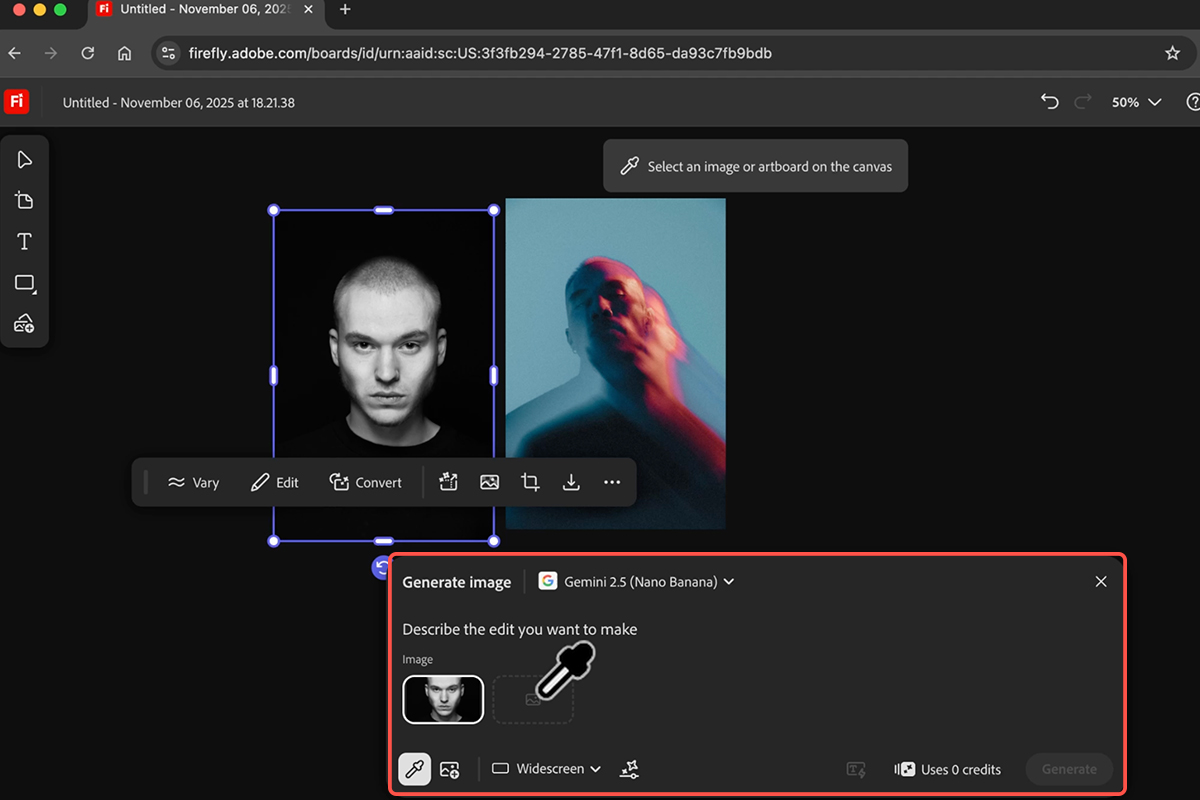
Task: Open the Gemini 2.5 model dropdown
Action: [x=636, y=582]
